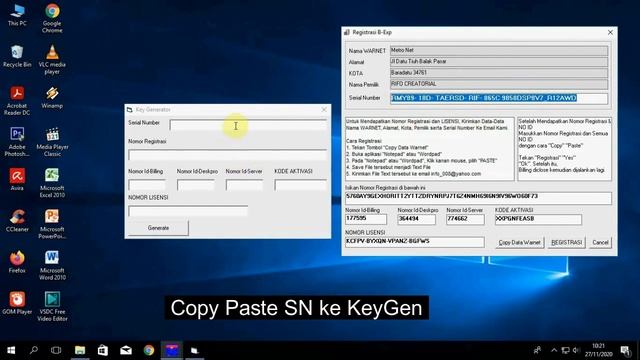Show hidden tray icons chevron
This screenshot has height=360, width=640.
(x=554, y=350)
